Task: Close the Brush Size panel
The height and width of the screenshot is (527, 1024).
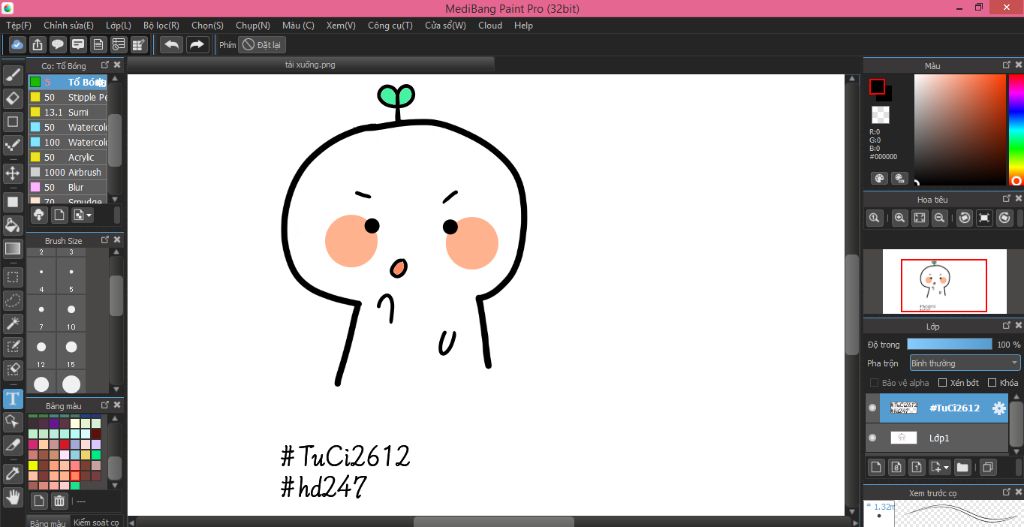Action: pos(117,240)
